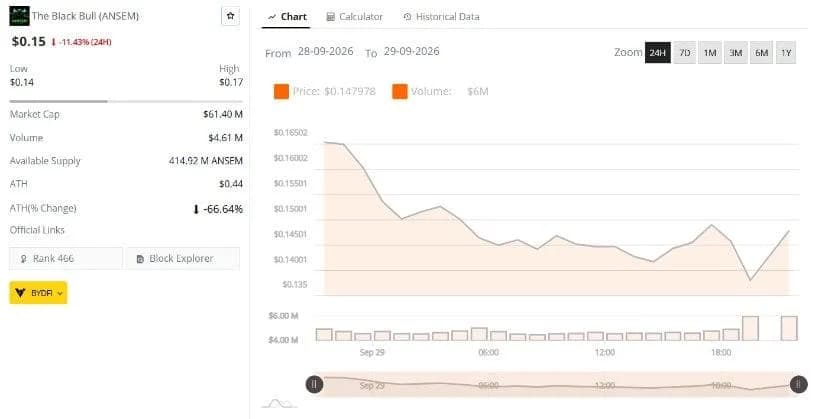Screen dimensions: 825x419
Task: Click the range navigator mini chart
Action: coord(556,384)
